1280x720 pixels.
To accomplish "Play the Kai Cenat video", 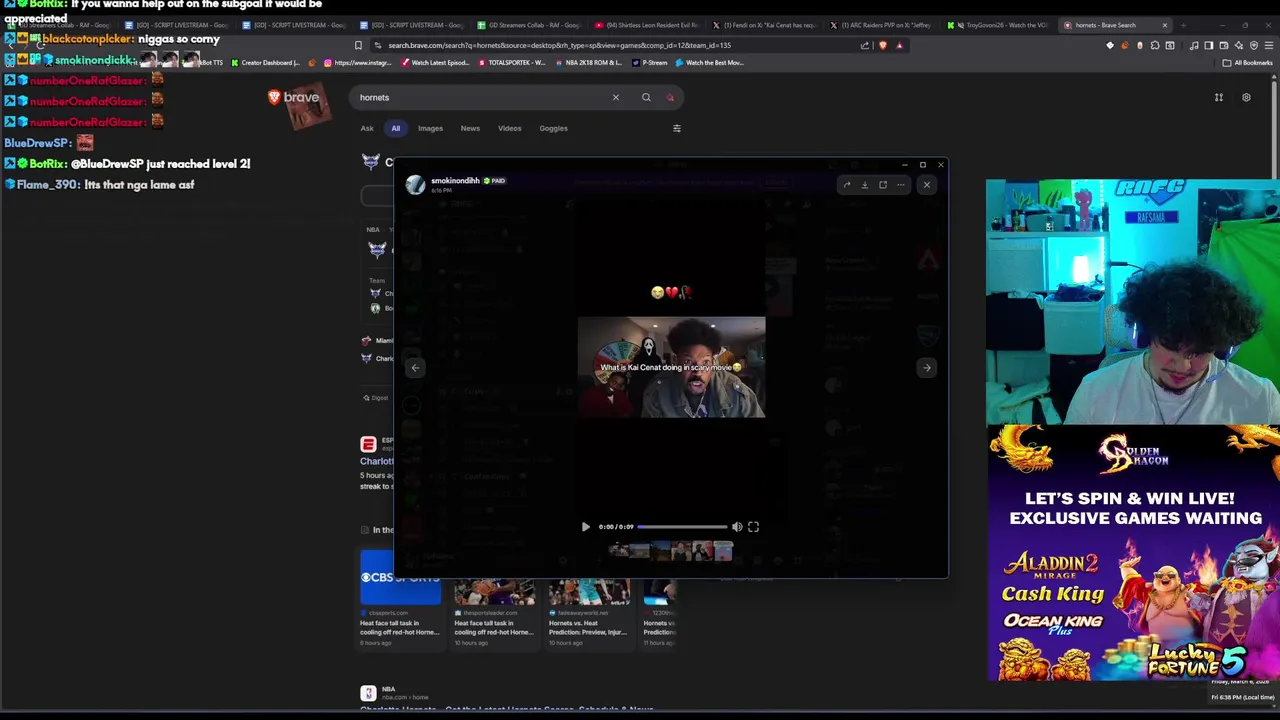I will (x=586, y=526).
